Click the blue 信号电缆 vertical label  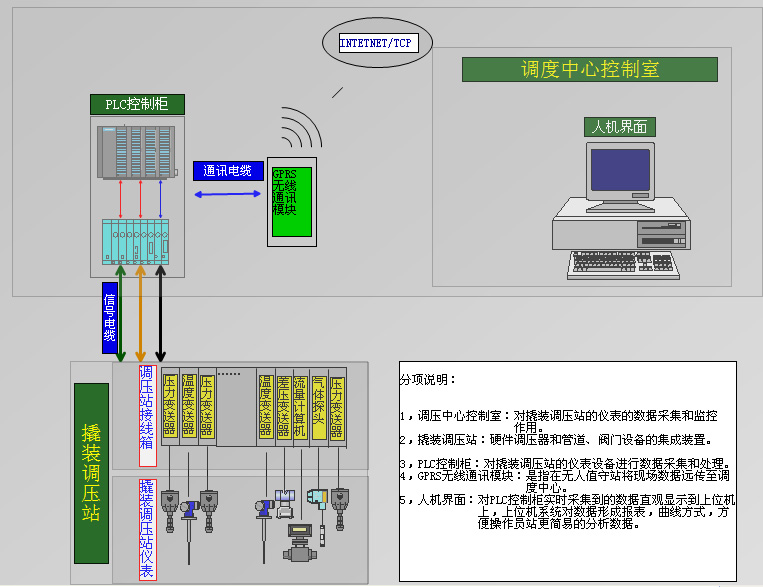[x=109, y=317]
